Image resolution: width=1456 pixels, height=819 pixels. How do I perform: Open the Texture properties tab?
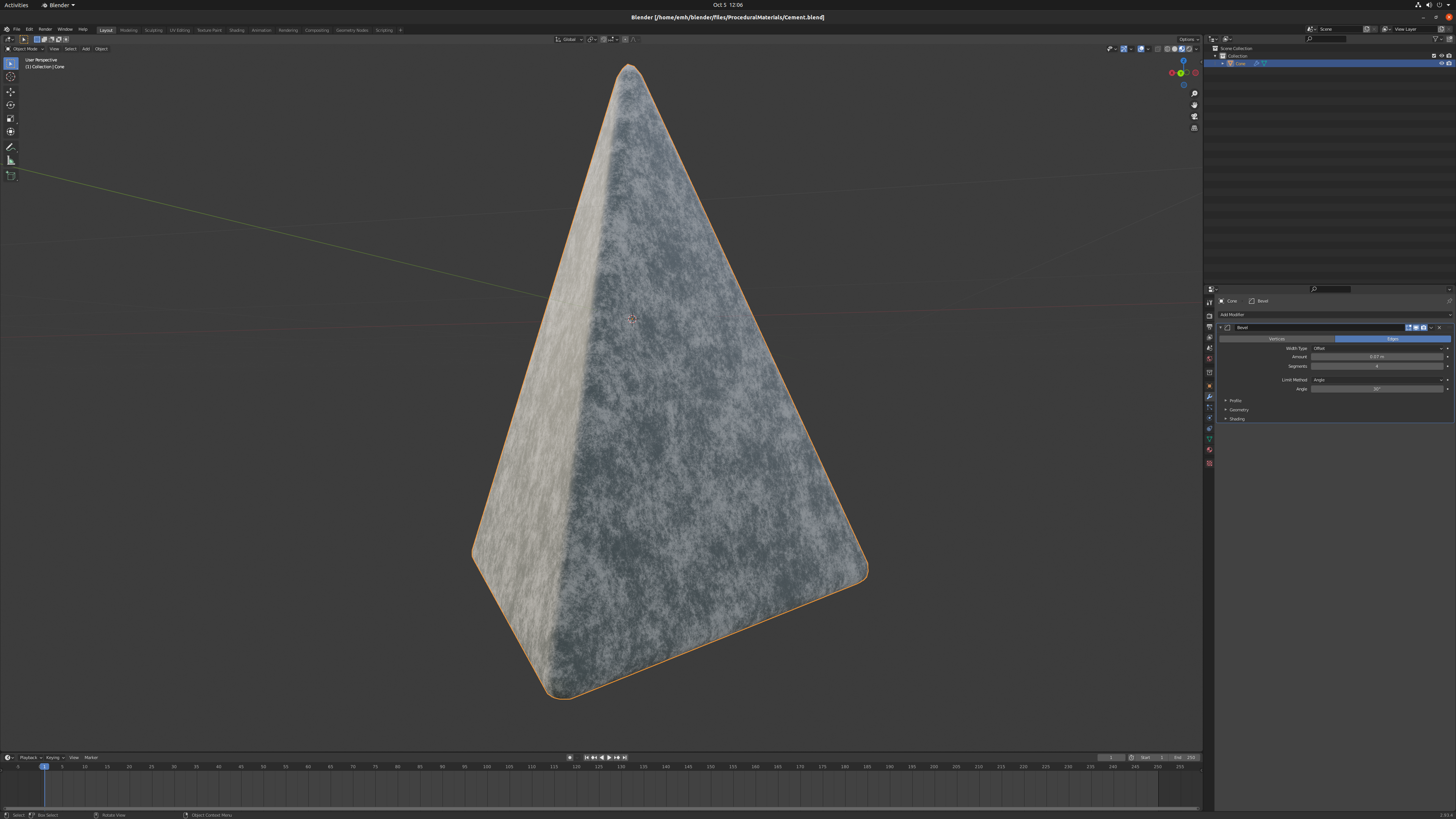pyautogui.click(x=1209, y=463)
